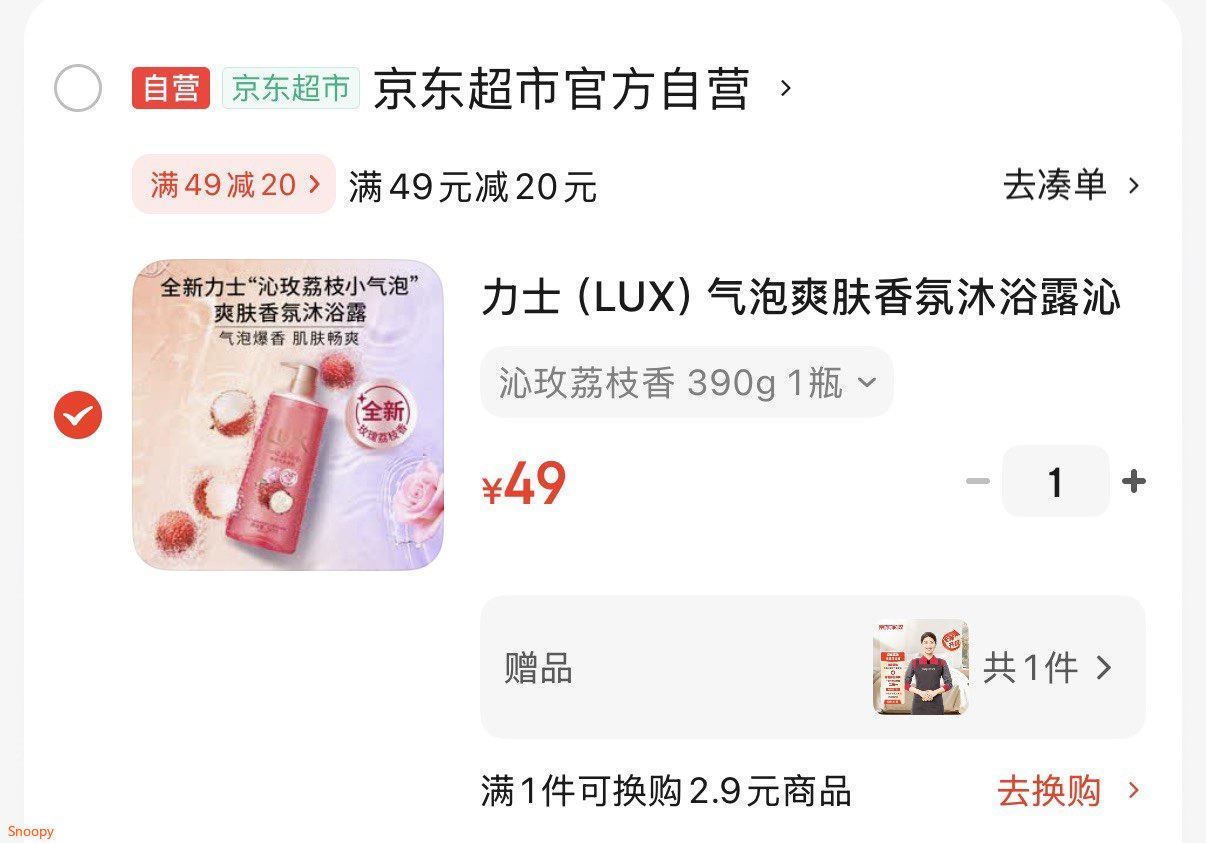This screenshot has width=1206, height=843.
Task: Select the 京东超市官方自营 store checkbox
Action: [78, 88]
